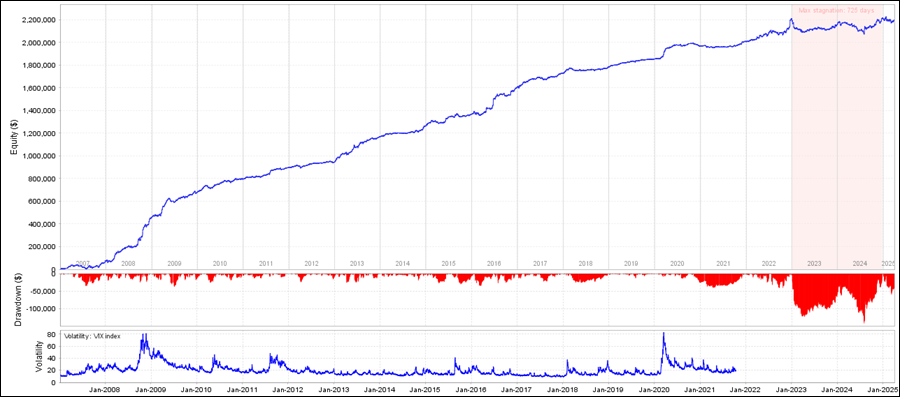900x397 pixels.
Task: Click the 80 value on volatility axis
Action: click(x=51, y=334)
